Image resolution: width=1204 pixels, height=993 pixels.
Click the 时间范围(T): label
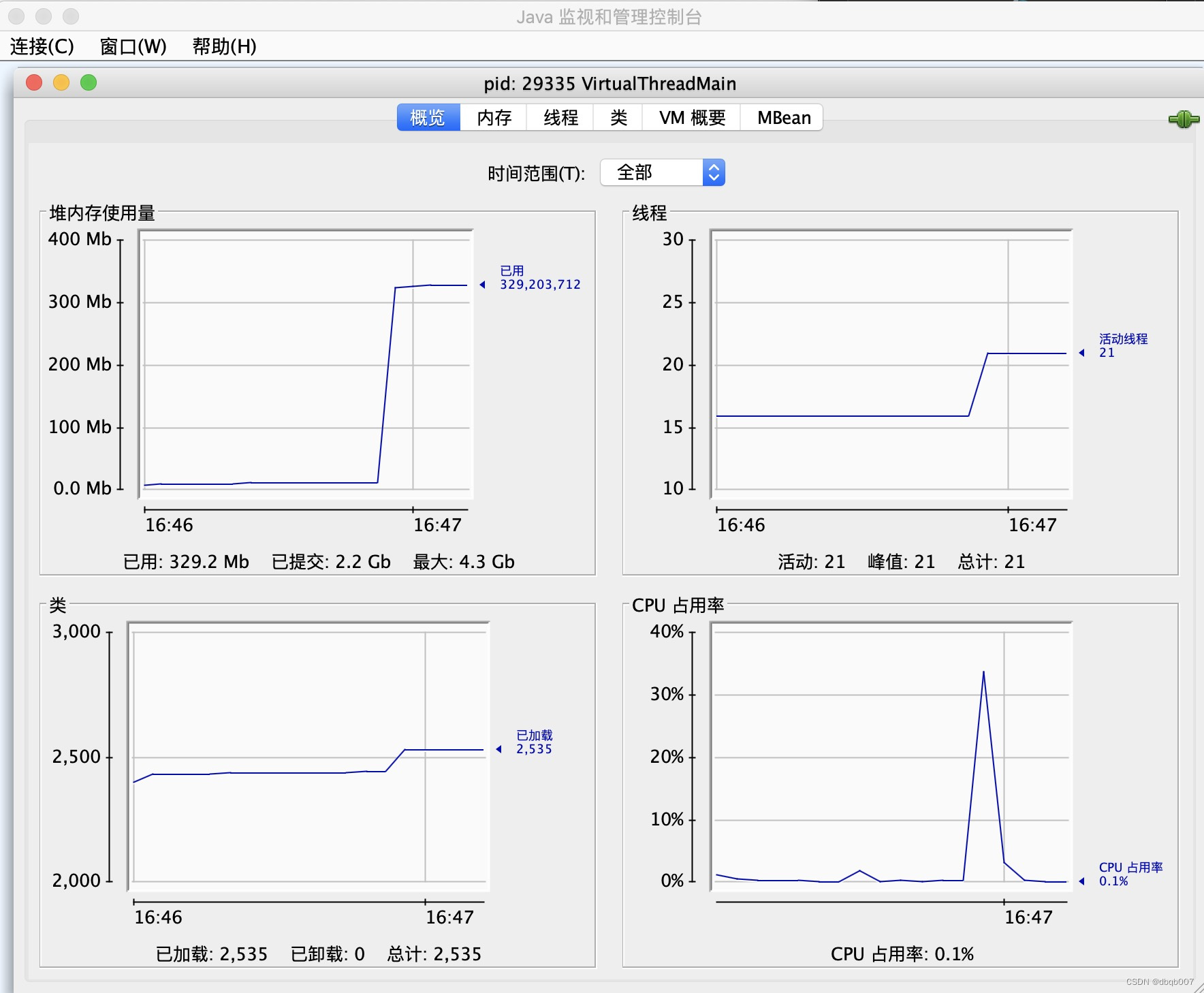[536, 174]
